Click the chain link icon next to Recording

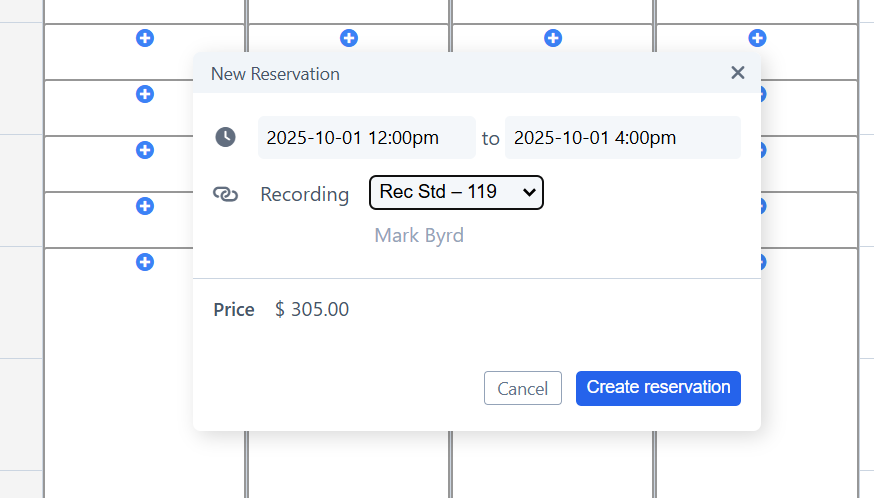tap(225, 194)
